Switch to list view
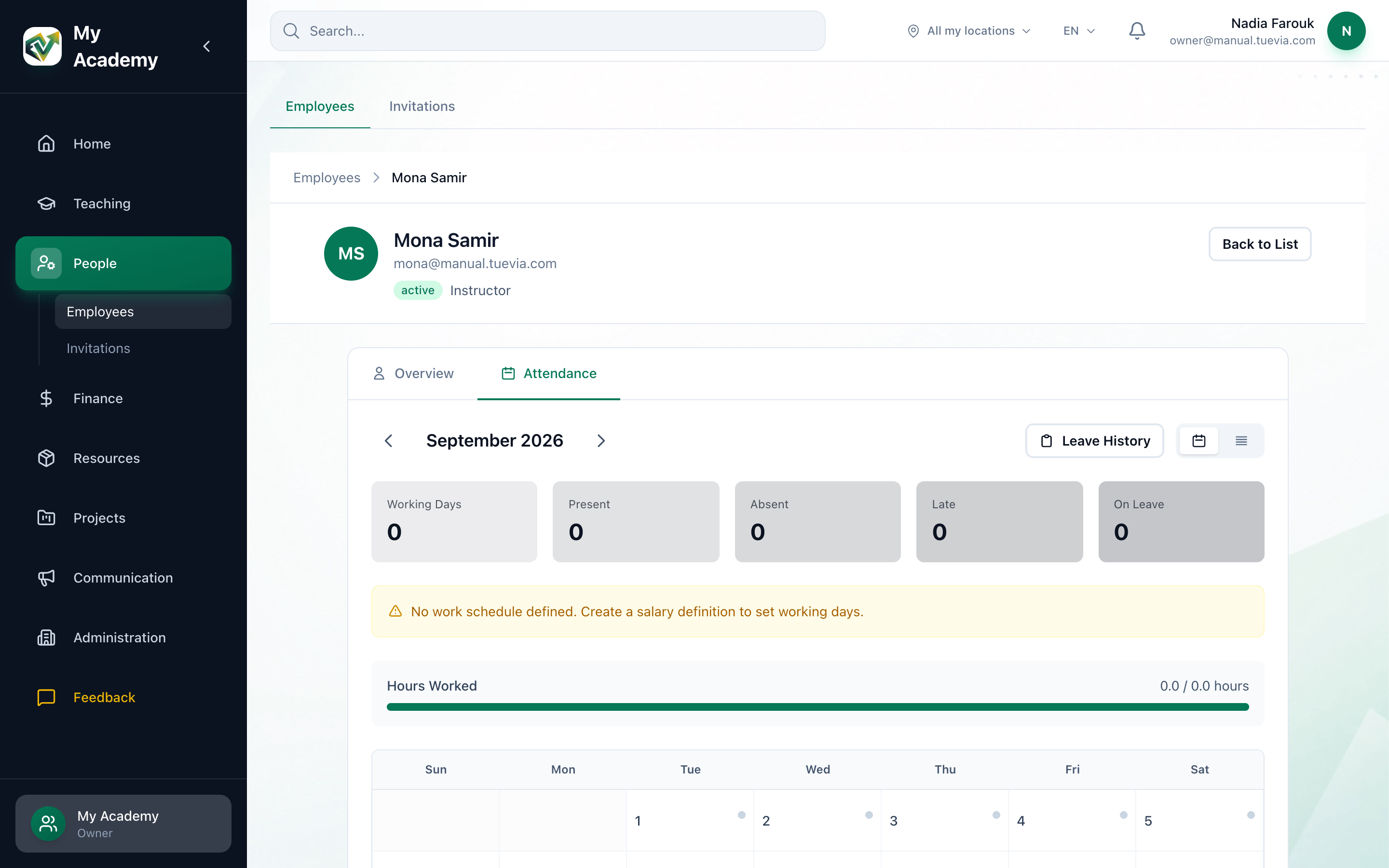 tap(1241, 441)
